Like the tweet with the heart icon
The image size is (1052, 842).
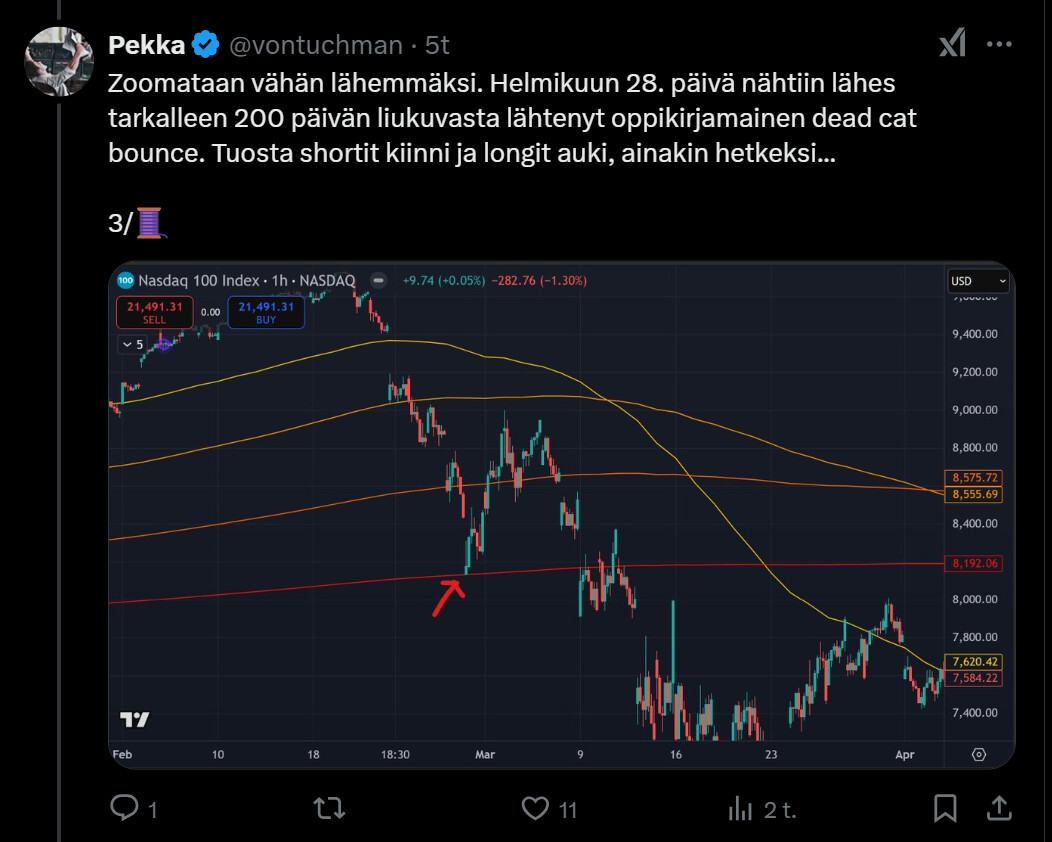point(537,808)
